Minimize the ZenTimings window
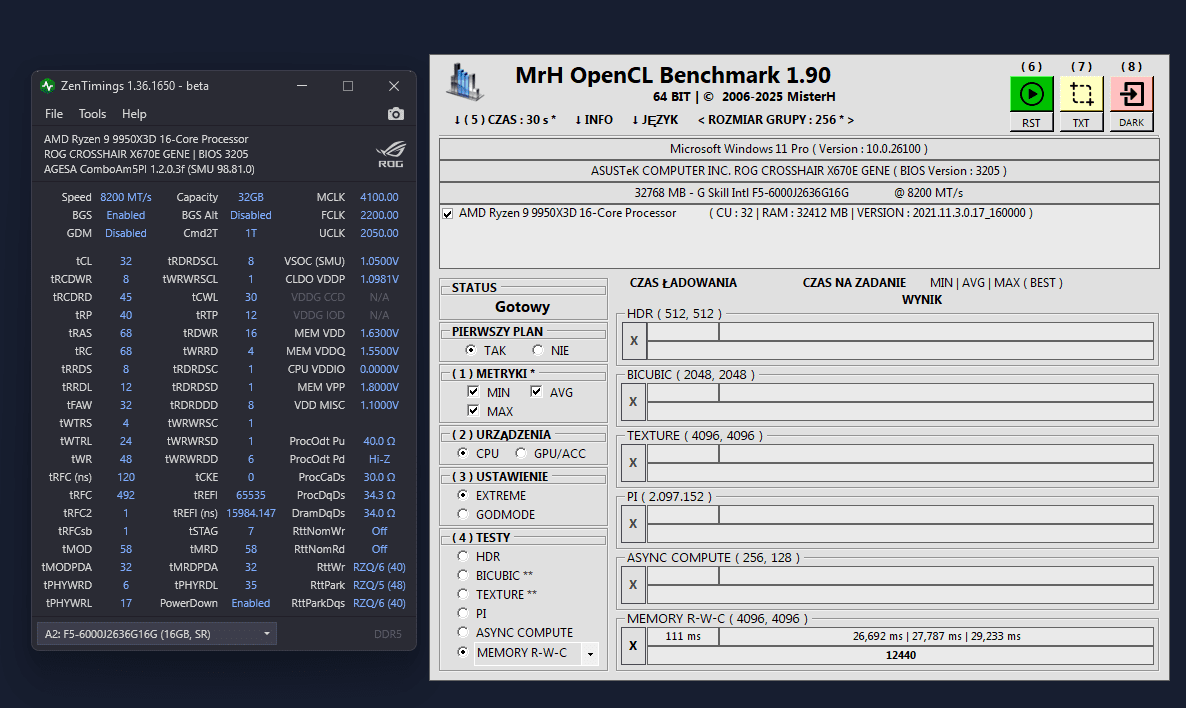The image size is (1186, 708). pyautogui.click(x=302, y=85)
